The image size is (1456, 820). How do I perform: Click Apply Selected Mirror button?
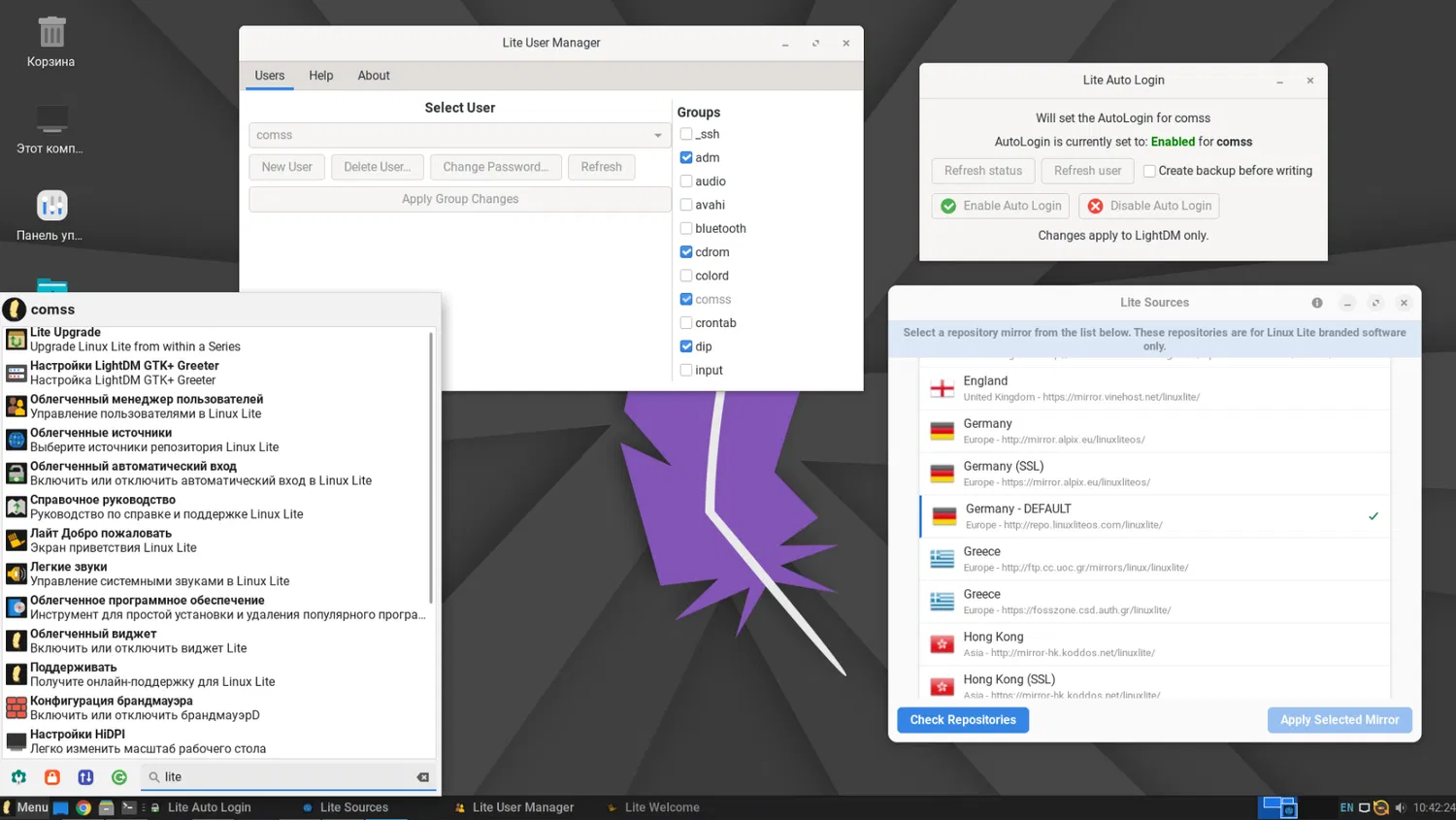click(1340, 720)
